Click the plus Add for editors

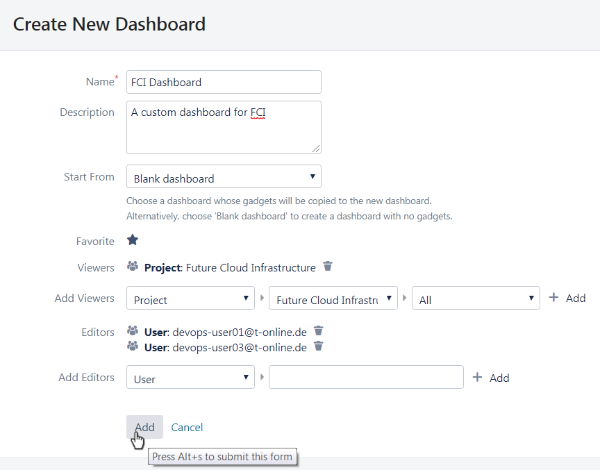491,378
